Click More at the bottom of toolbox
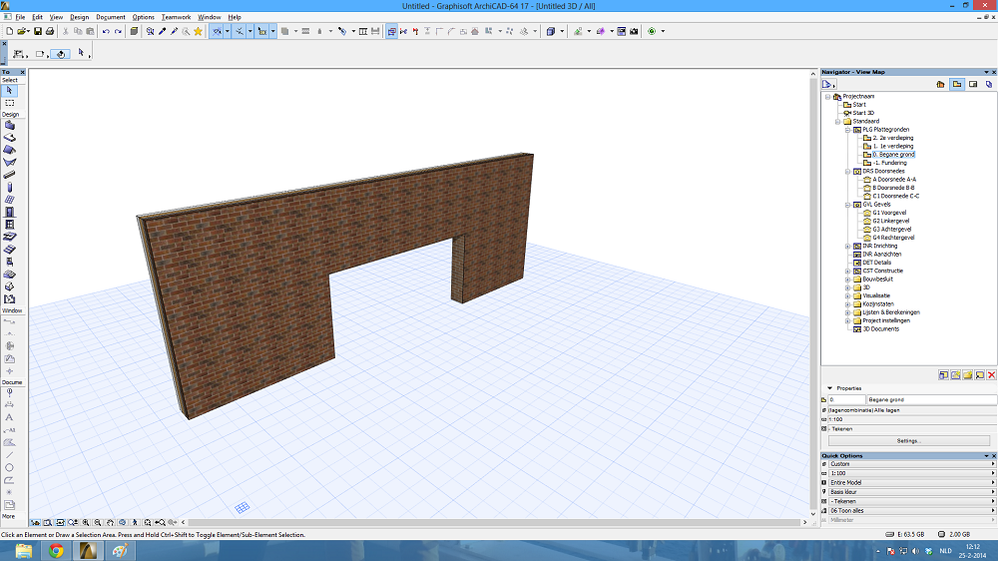 coord(9,516)
